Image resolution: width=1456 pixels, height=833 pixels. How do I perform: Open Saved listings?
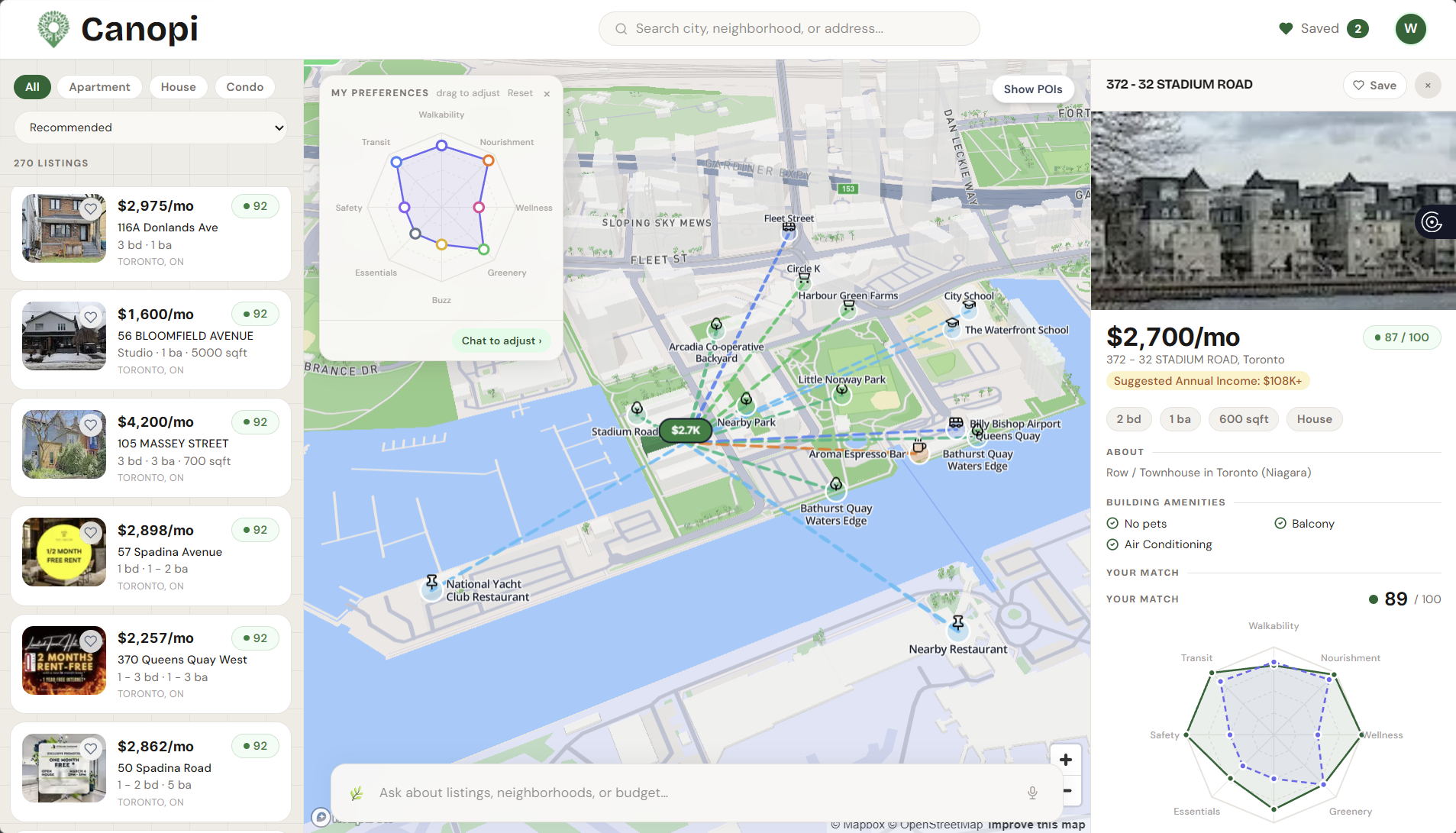click(x=1323, y=29)
